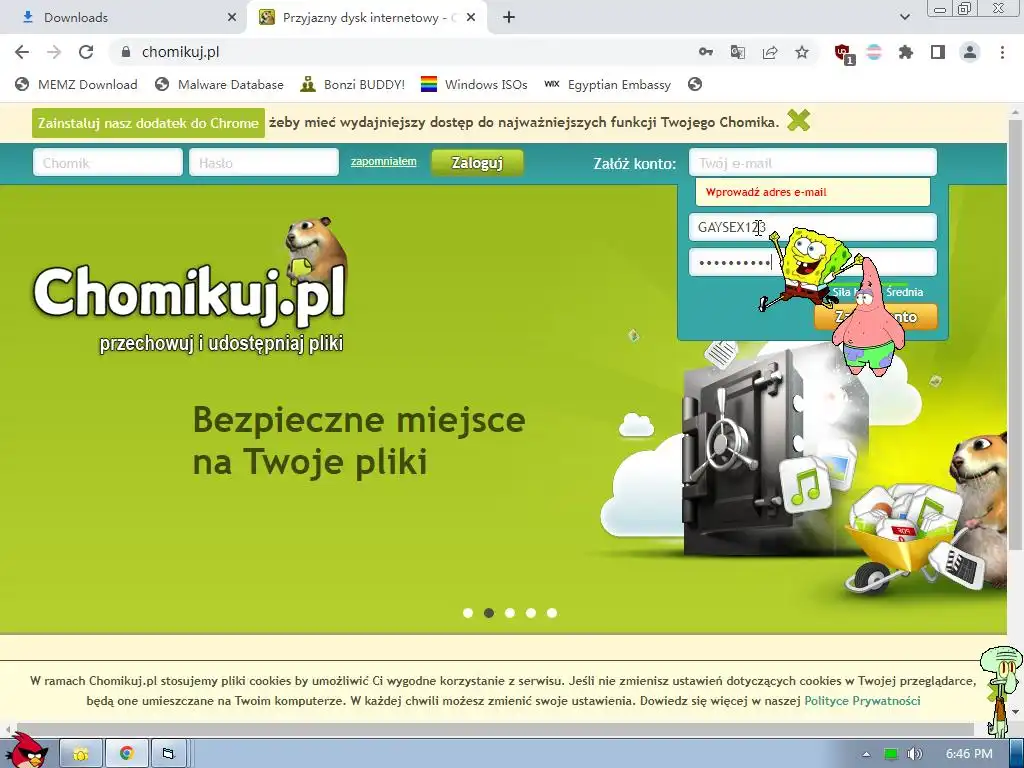
Task: Click the green network tray icon
Action: point(891,754)
